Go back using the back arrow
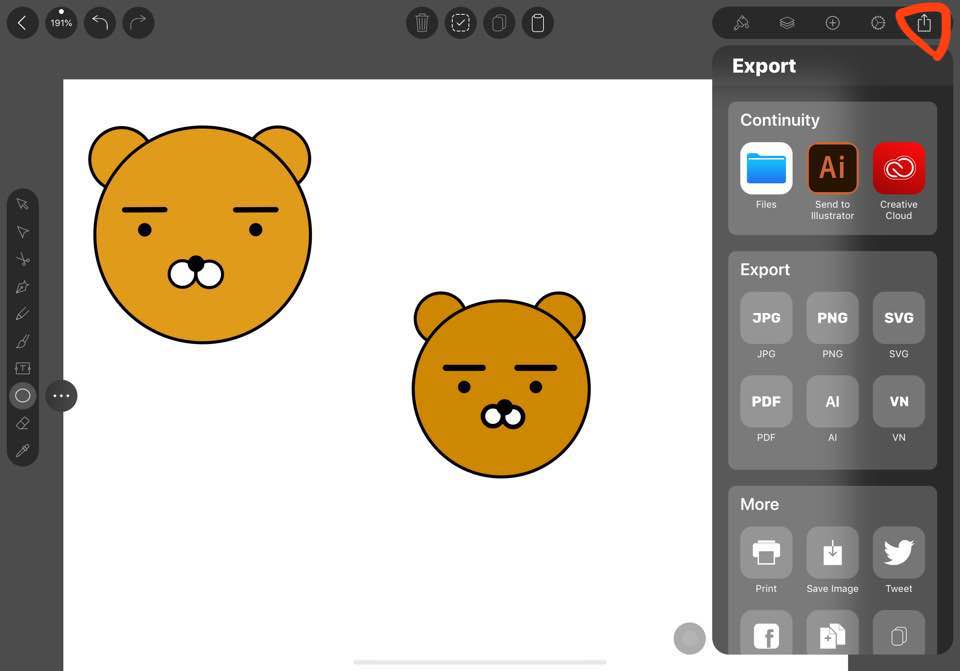 (23, 23)
